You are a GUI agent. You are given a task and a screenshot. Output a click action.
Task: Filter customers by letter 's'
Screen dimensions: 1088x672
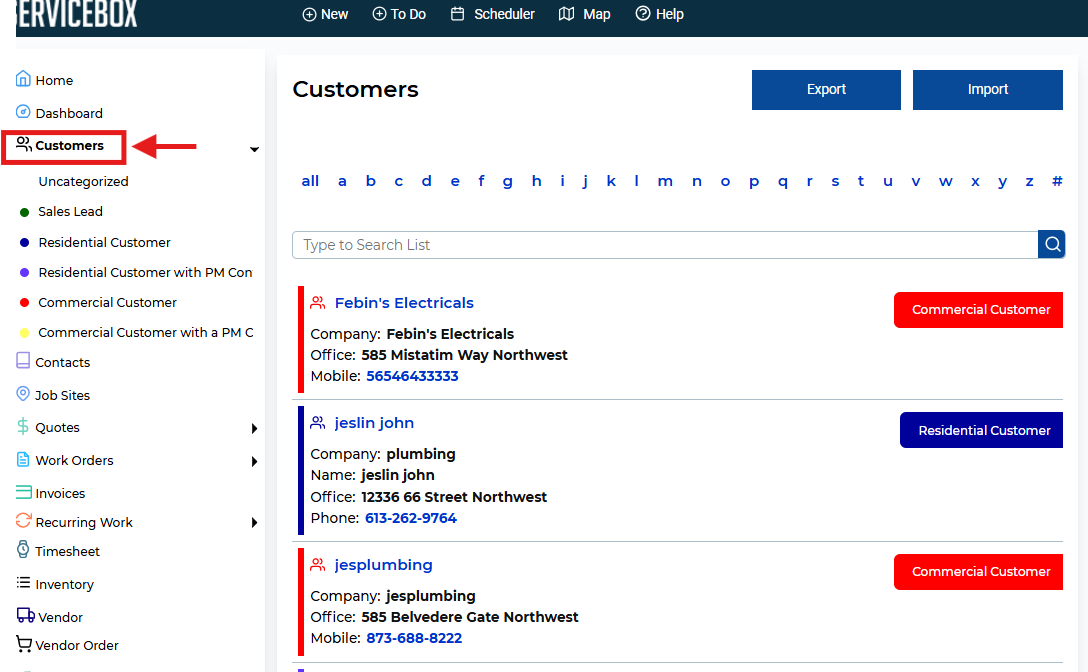835,181
